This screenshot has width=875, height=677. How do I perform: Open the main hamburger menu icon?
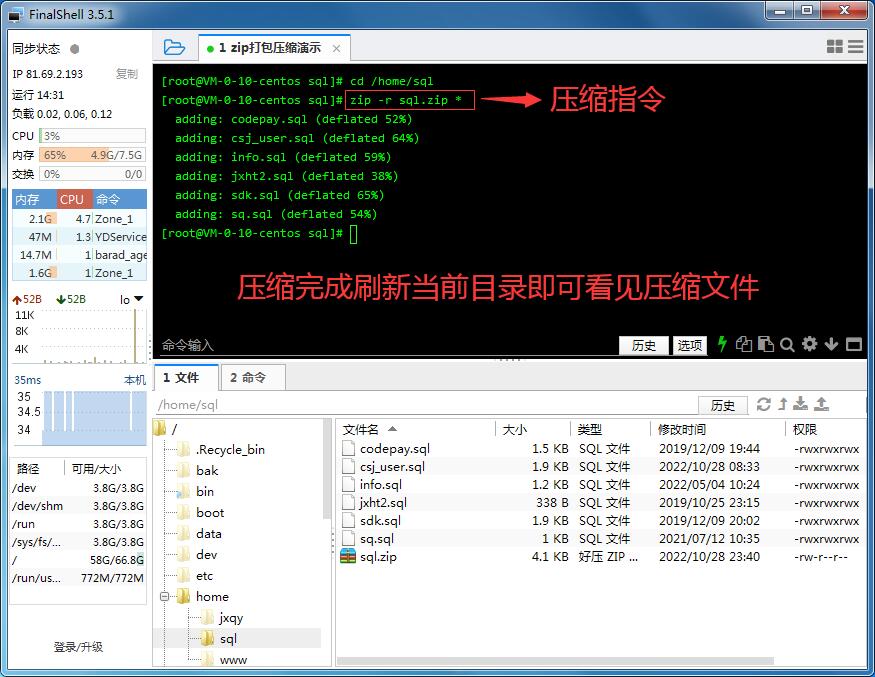point(855,46)
